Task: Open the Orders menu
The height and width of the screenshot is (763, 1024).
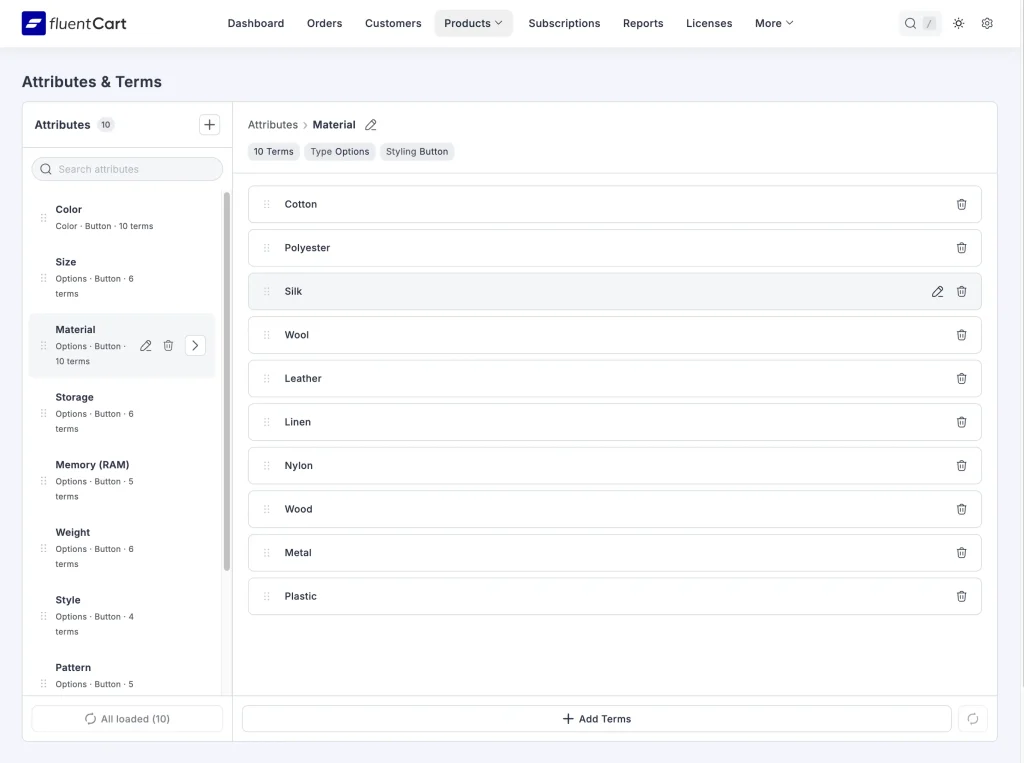Action: (x=325, y=24)
